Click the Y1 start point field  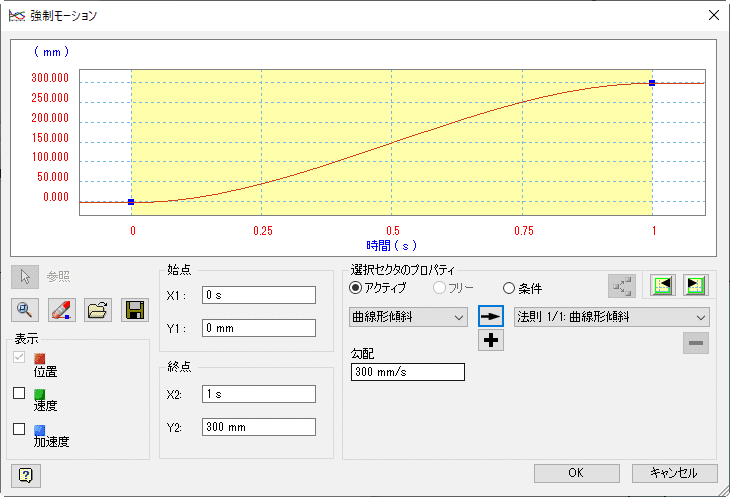tap(259, 328)
